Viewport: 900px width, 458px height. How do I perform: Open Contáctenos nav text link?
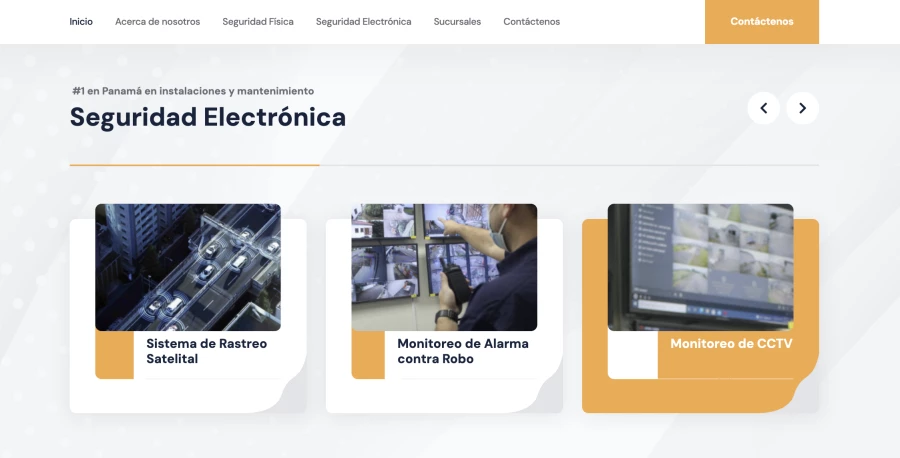coord(532,22)
